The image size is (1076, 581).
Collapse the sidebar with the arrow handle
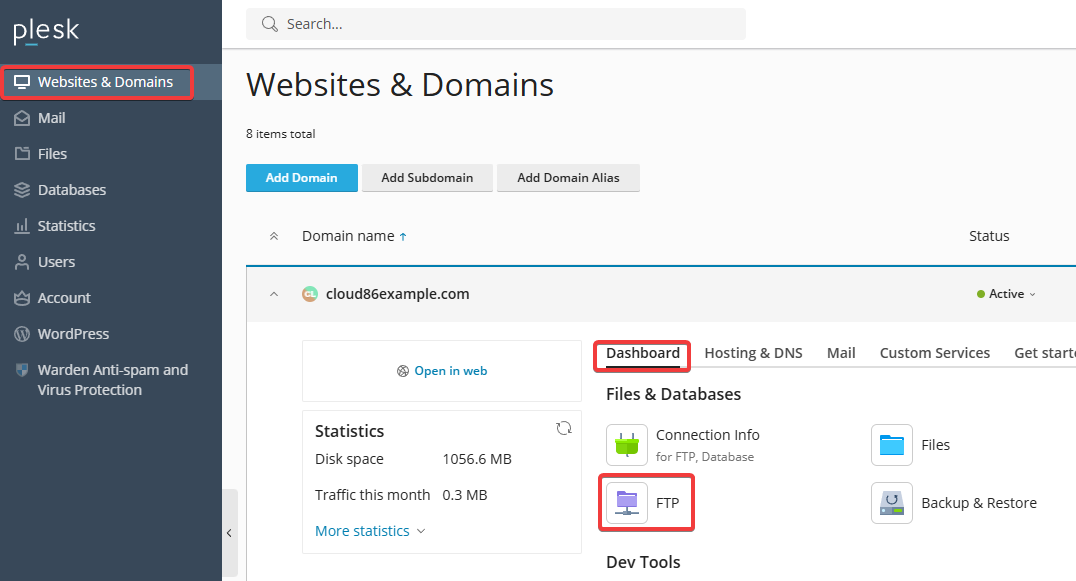[229, 533]
